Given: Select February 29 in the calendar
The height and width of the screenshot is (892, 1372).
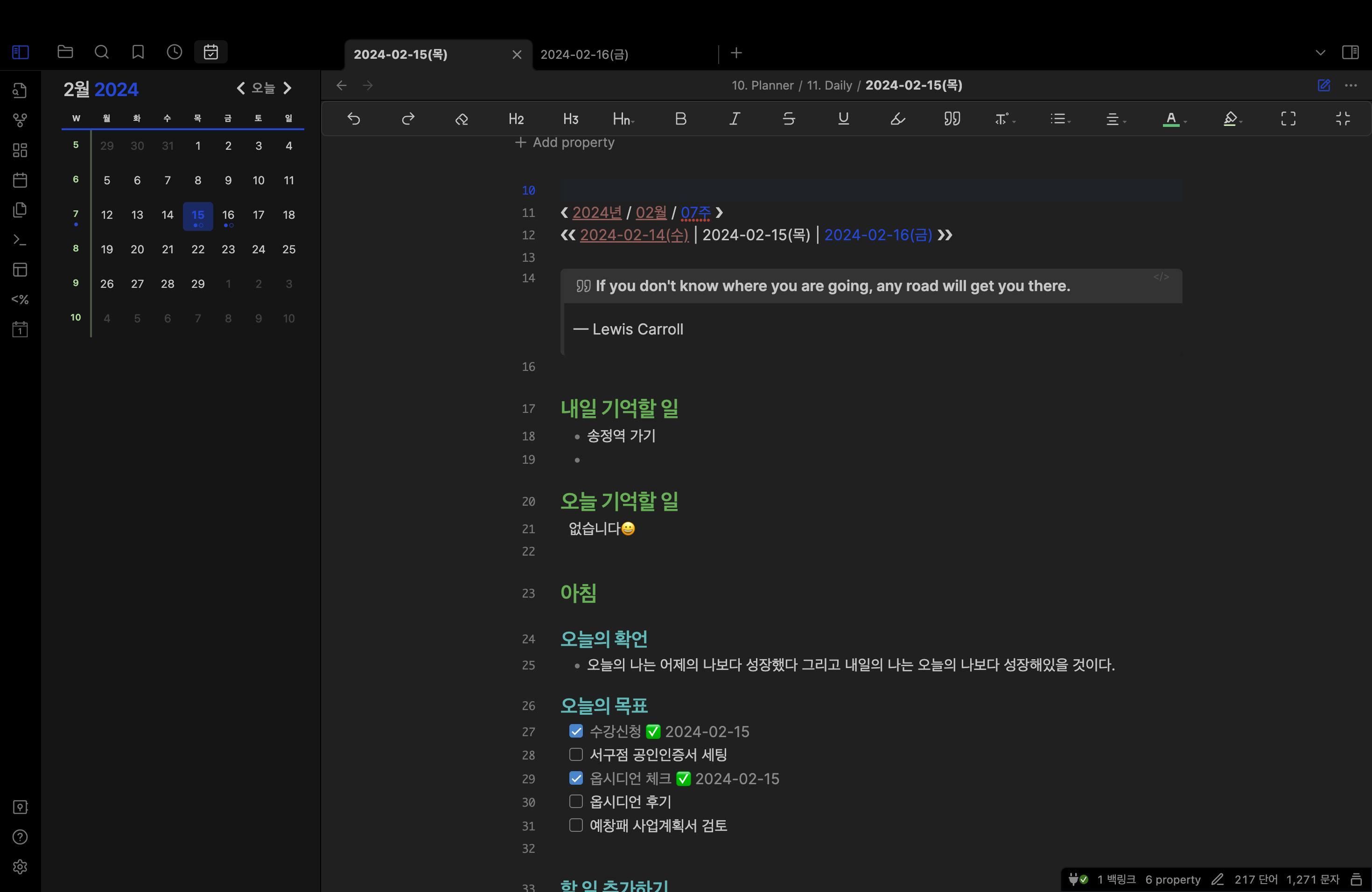Looking at the screenshot, I should (x=198, y=284).
